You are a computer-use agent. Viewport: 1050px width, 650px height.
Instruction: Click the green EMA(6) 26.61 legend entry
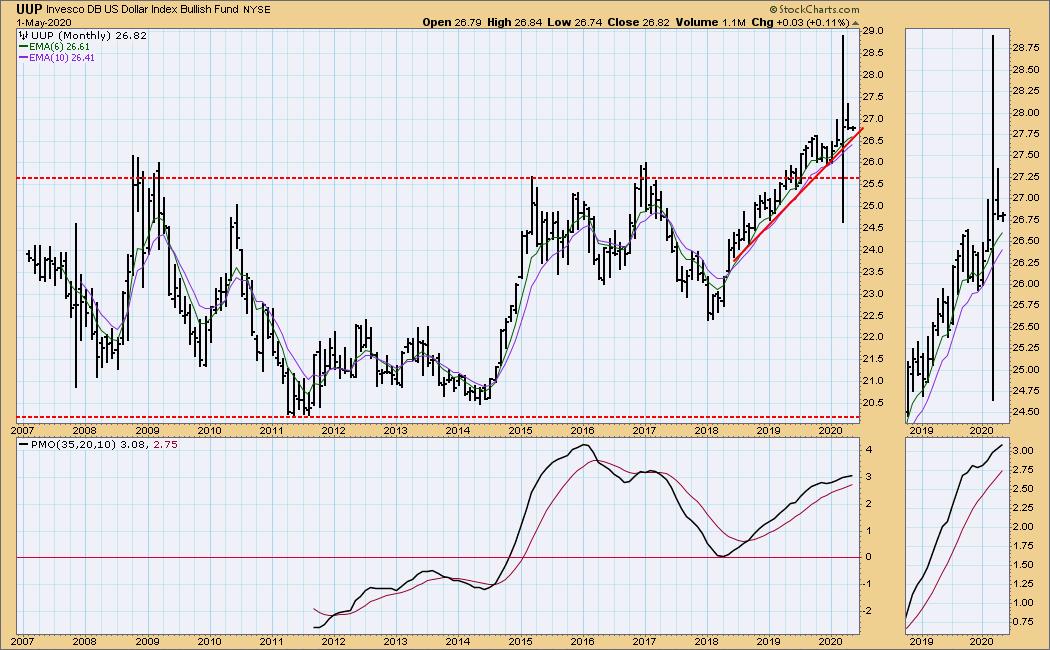54,47
